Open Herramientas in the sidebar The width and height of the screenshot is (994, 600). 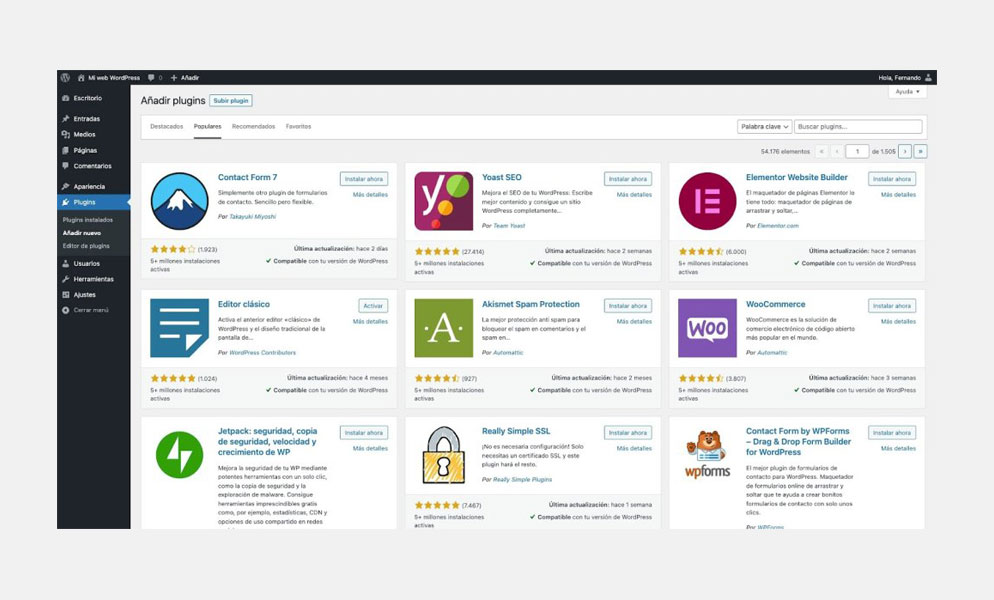pos(93,279)
